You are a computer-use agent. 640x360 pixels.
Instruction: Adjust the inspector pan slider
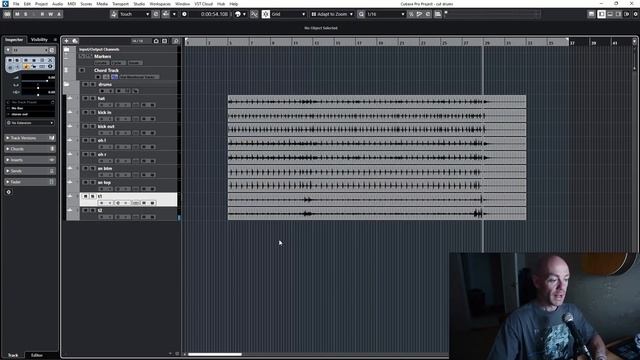38,87
